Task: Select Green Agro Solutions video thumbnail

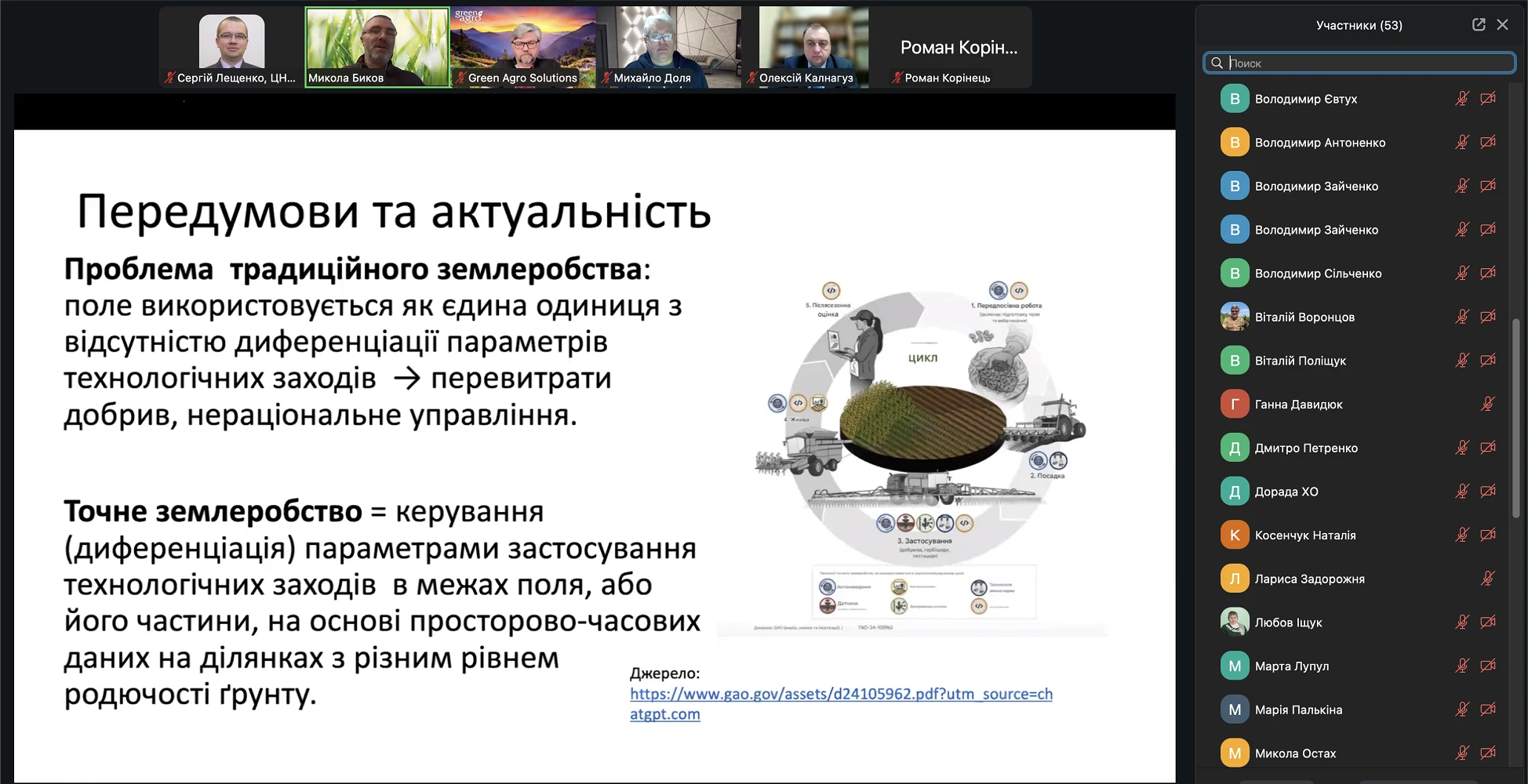Action: (523, 47)
